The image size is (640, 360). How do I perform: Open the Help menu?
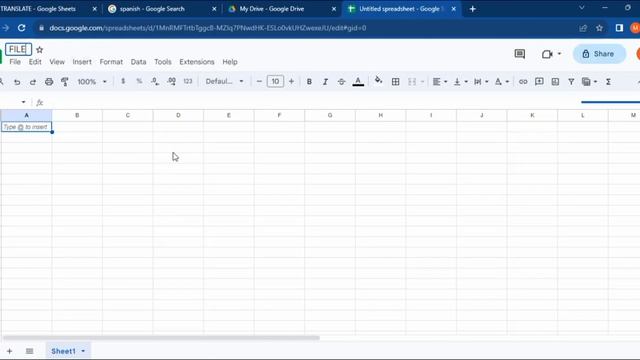[230, 62]
